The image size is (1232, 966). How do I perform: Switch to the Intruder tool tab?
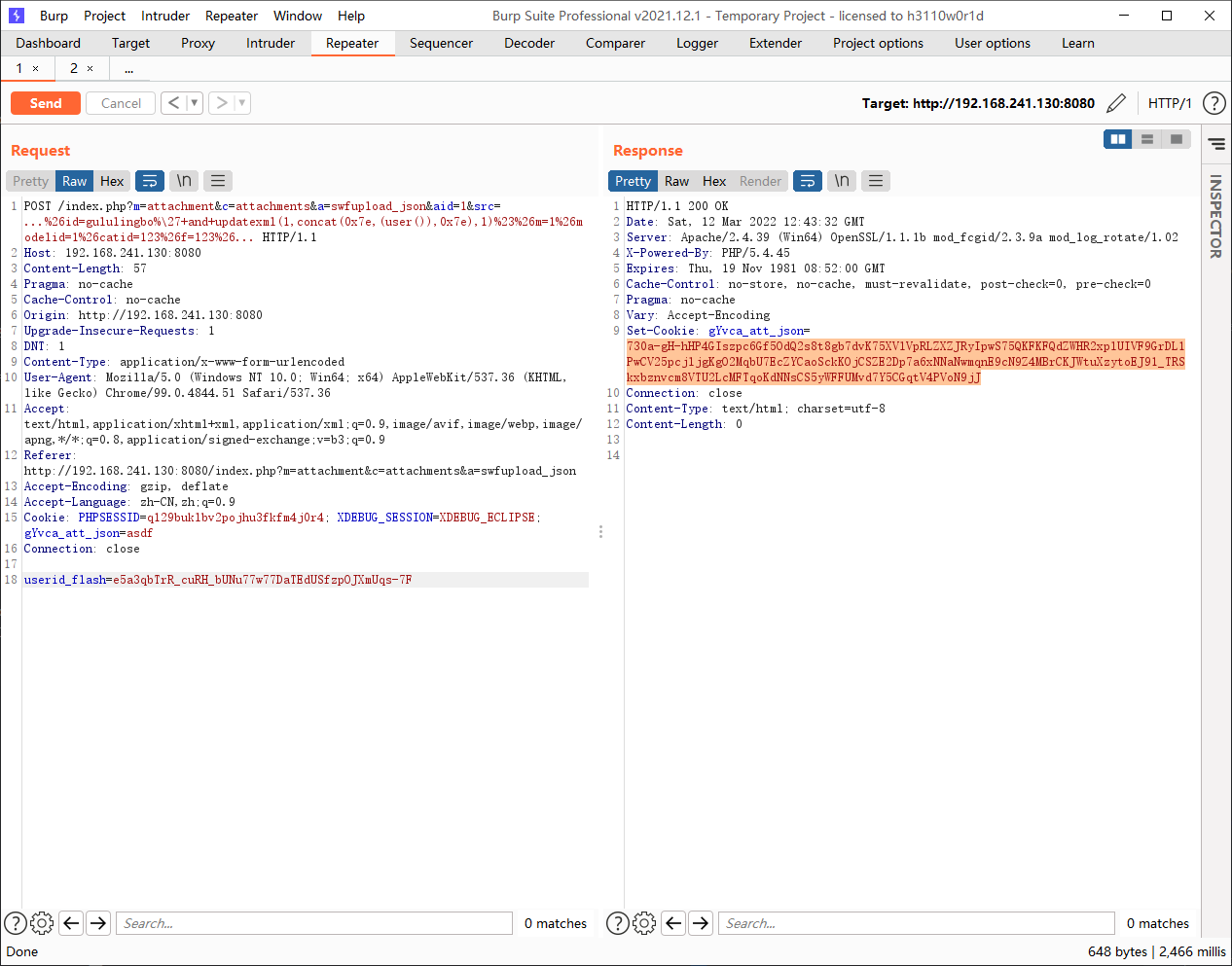coord(271,43)
